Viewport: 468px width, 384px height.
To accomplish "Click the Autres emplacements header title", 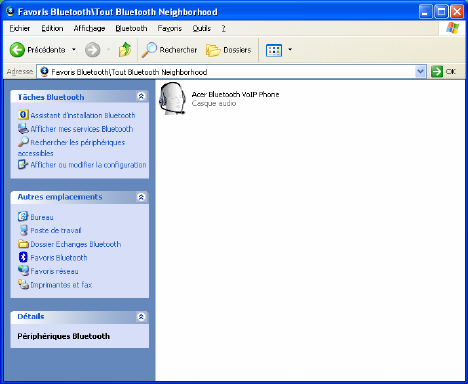I will pos(60,197).
